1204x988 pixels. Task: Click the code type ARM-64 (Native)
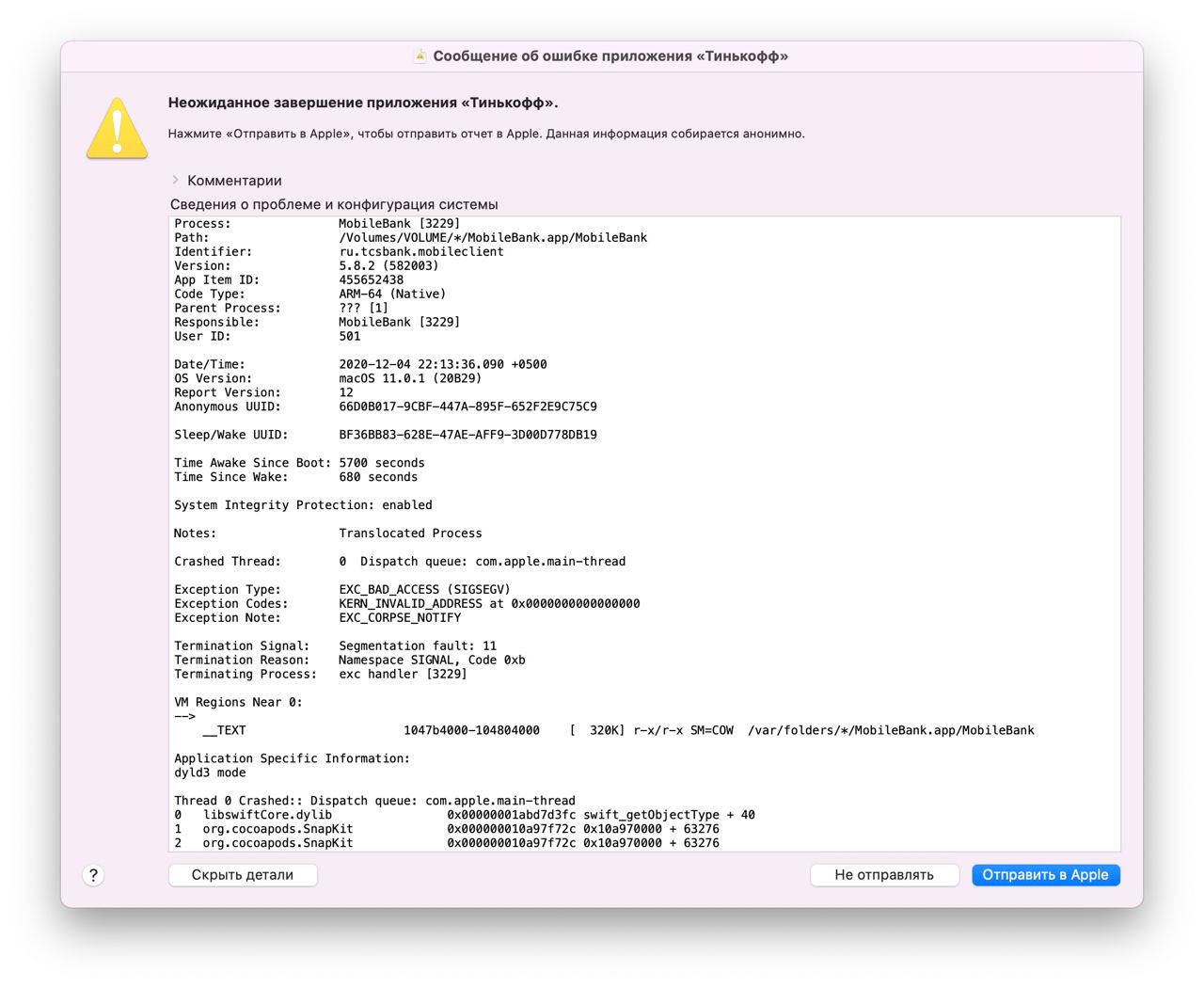coord(392,295)
